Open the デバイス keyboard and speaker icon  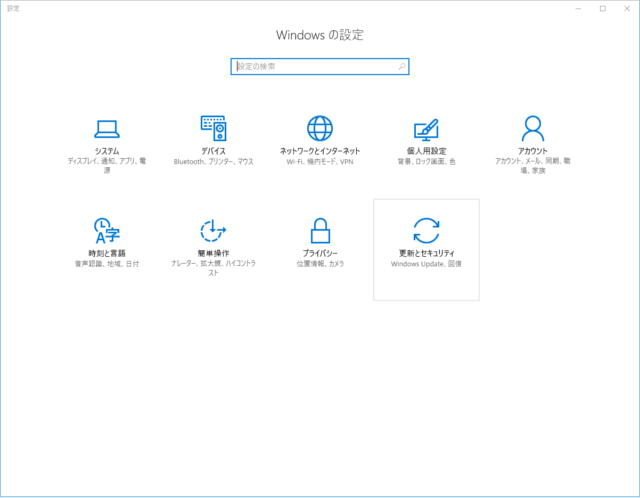point(213,128)
